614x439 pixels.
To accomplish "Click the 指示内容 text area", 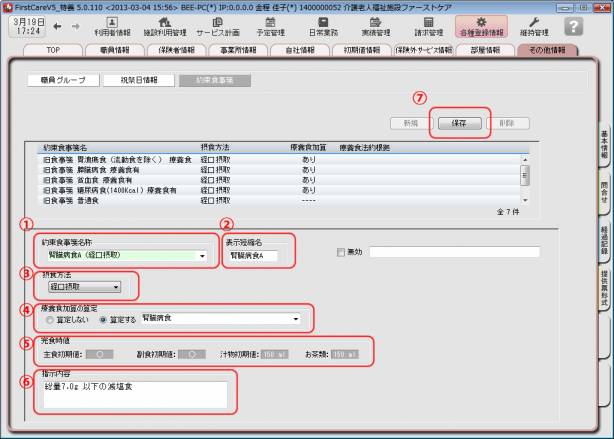I will 135,395.
